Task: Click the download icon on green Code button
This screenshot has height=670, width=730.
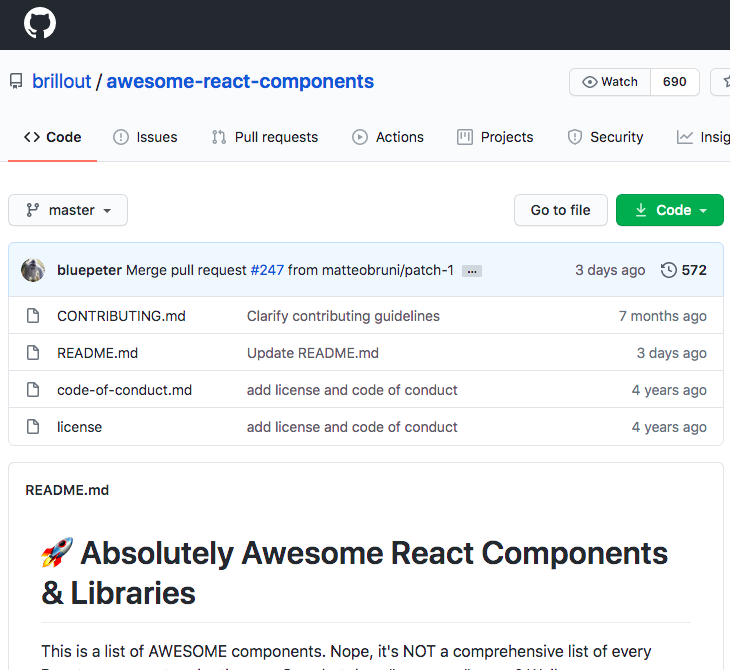Action: 641,210
